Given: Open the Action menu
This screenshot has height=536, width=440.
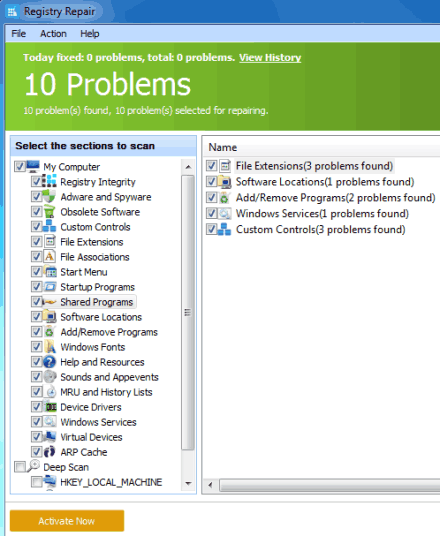Looking at the screenshot, I should 53,34.
